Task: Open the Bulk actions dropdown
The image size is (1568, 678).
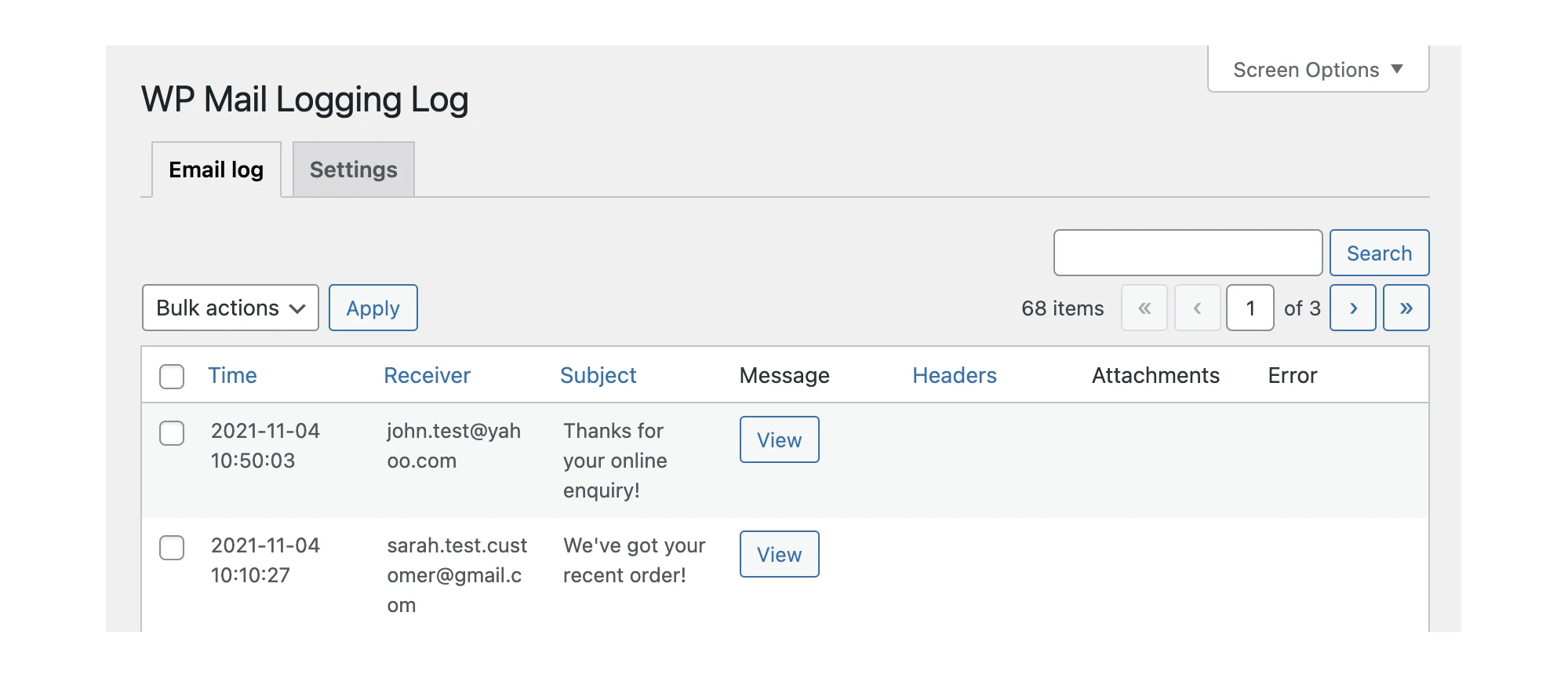Action: pos(230,308)
